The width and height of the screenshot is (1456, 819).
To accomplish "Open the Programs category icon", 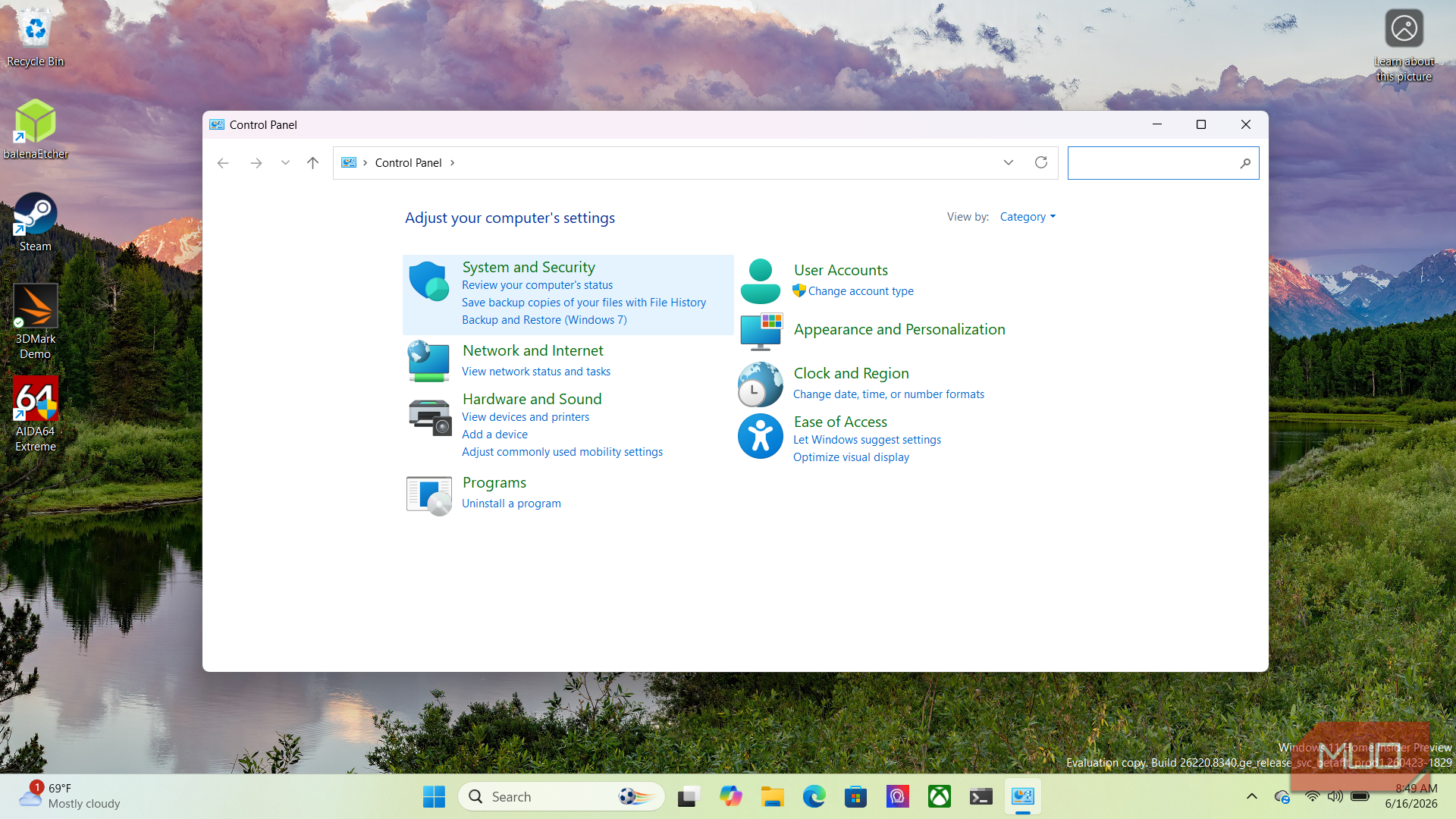I will [429, 495].
